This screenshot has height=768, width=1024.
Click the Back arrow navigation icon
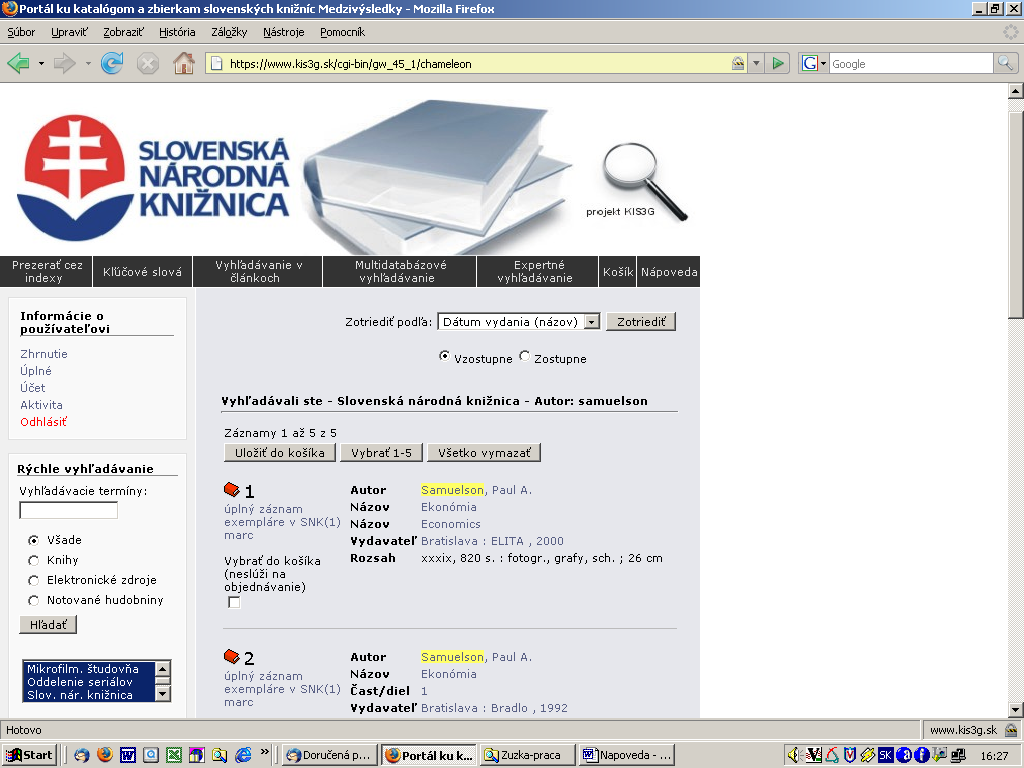[x=18, y=63]
